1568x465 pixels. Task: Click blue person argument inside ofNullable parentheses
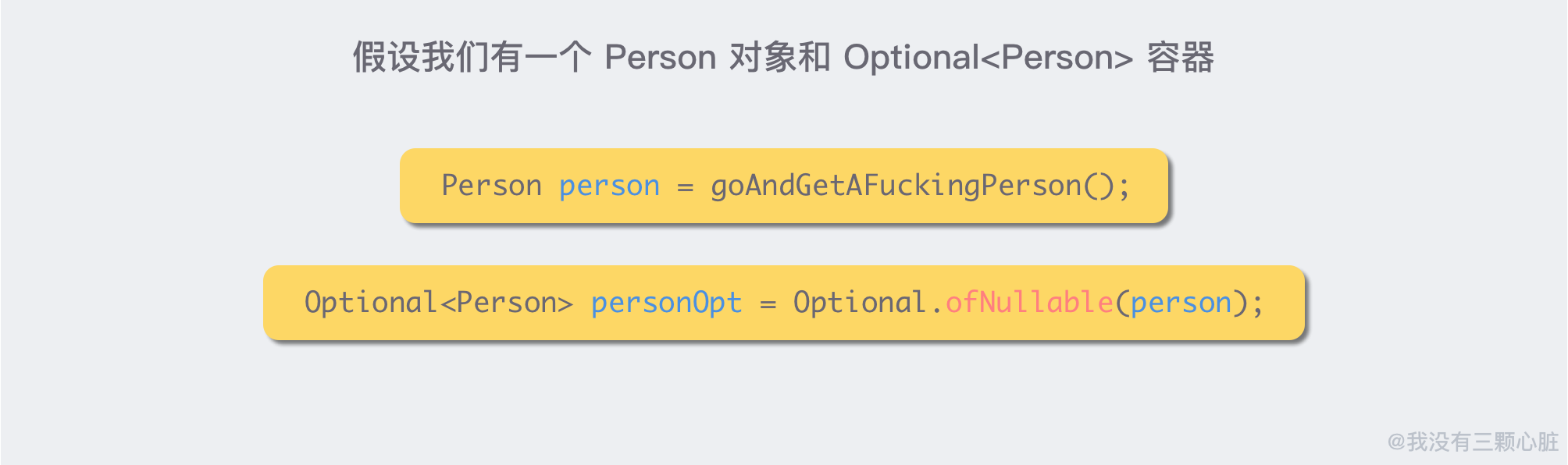[x=1181, y=304]
